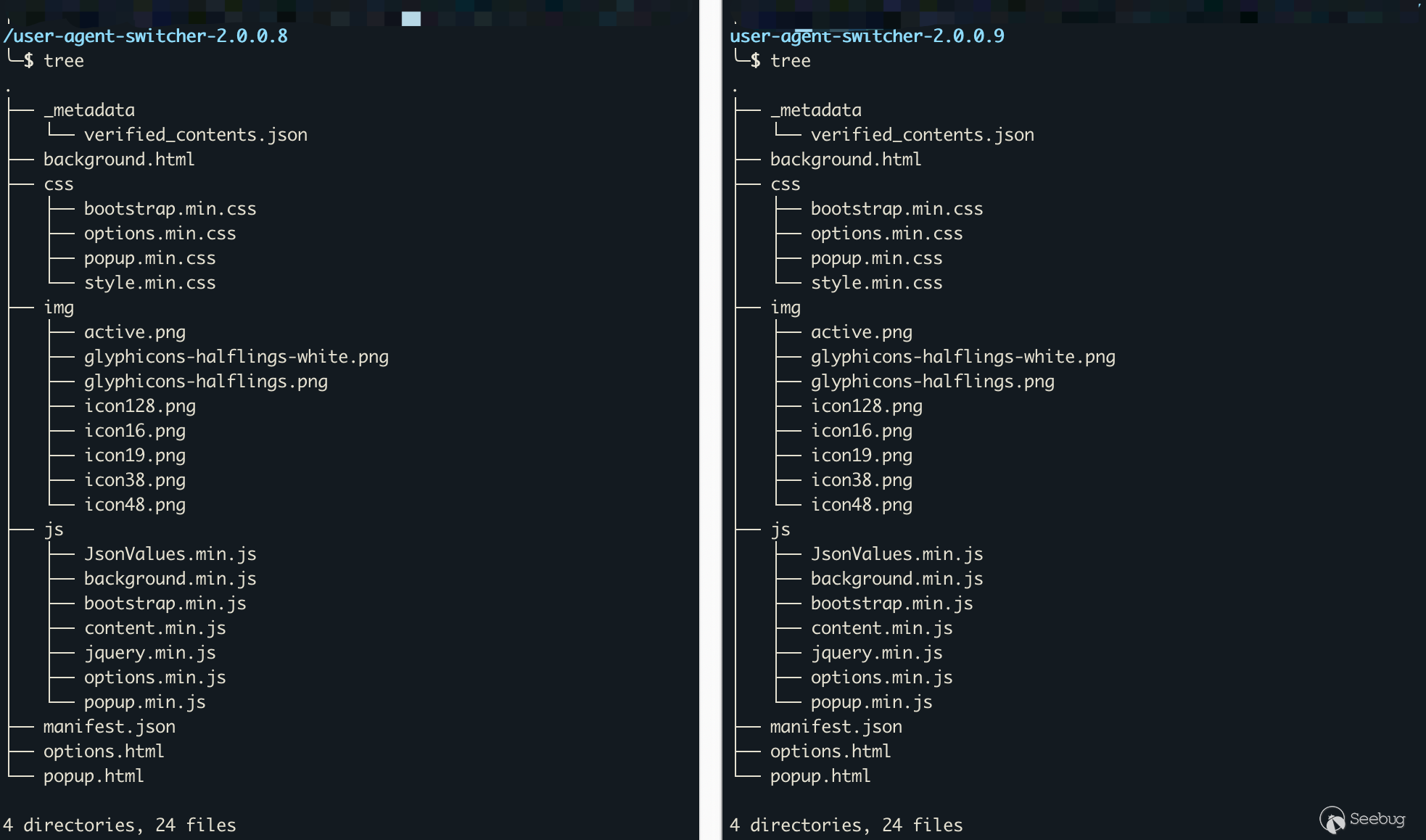Select icon128.png in the left pane
This screenshot has height=840, width=1426.
139,406
